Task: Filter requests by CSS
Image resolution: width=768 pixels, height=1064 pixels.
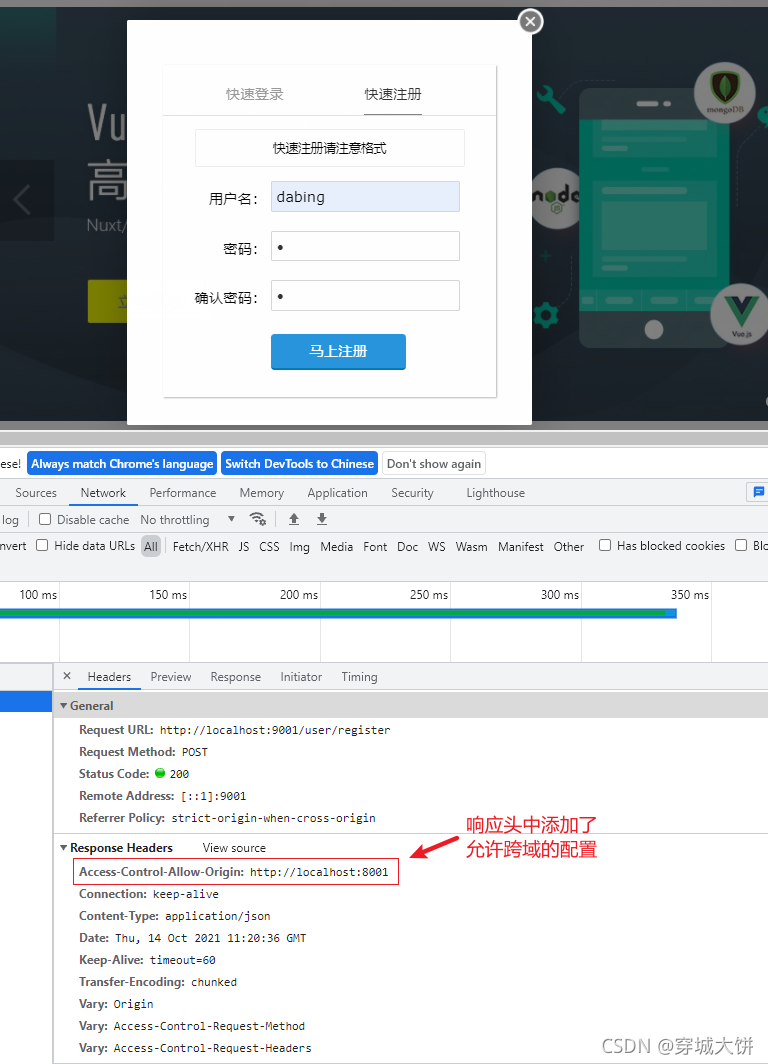Action: pyautogui.click(x=269, y=546)
